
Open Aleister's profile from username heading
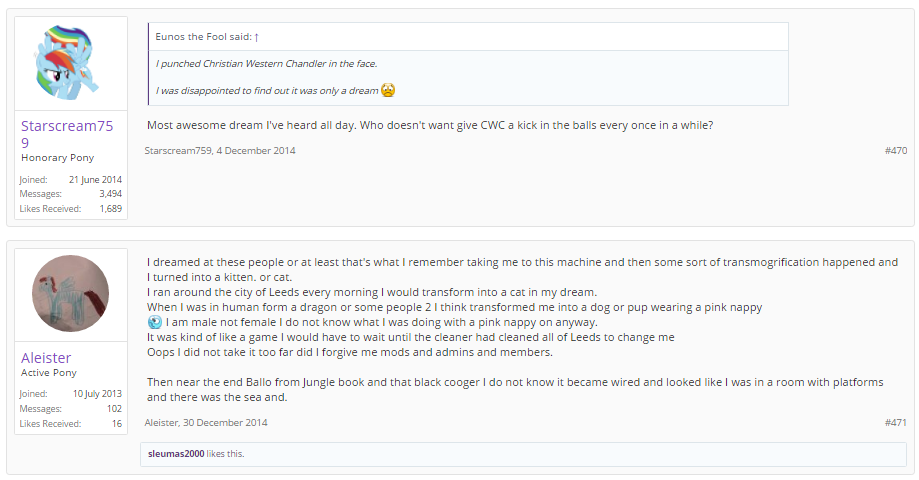pos(46,358)
